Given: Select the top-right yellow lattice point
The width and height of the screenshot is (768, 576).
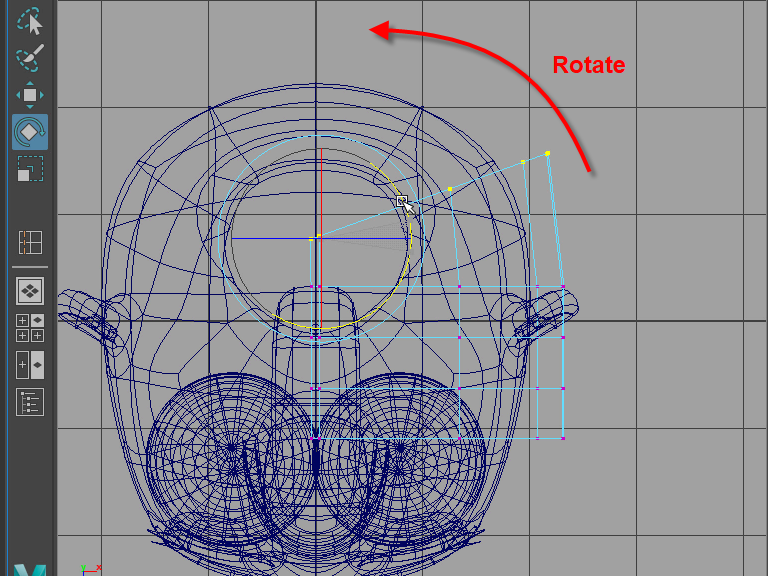Looking at the screenshot, I should (x=547, y=153).
